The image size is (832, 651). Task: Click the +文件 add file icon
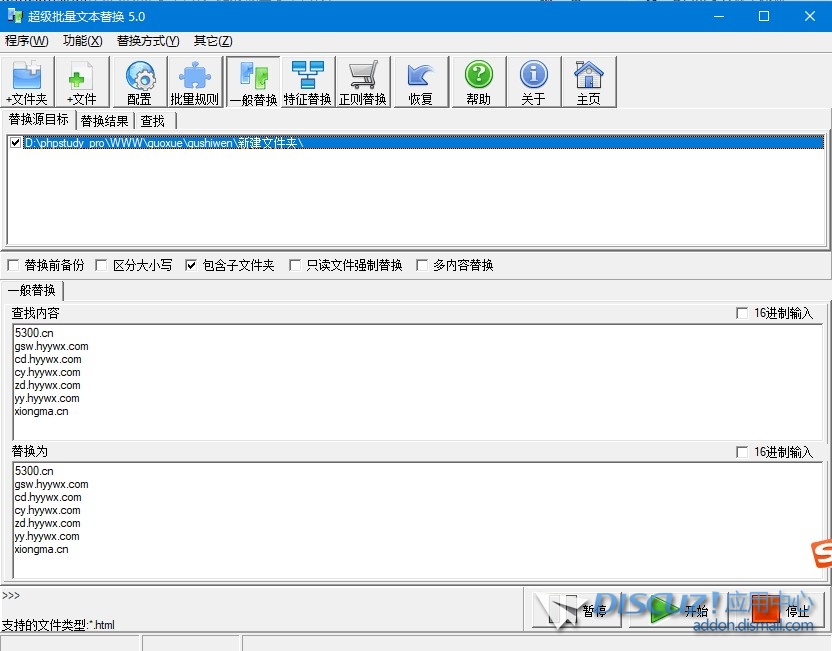[82, 82]
